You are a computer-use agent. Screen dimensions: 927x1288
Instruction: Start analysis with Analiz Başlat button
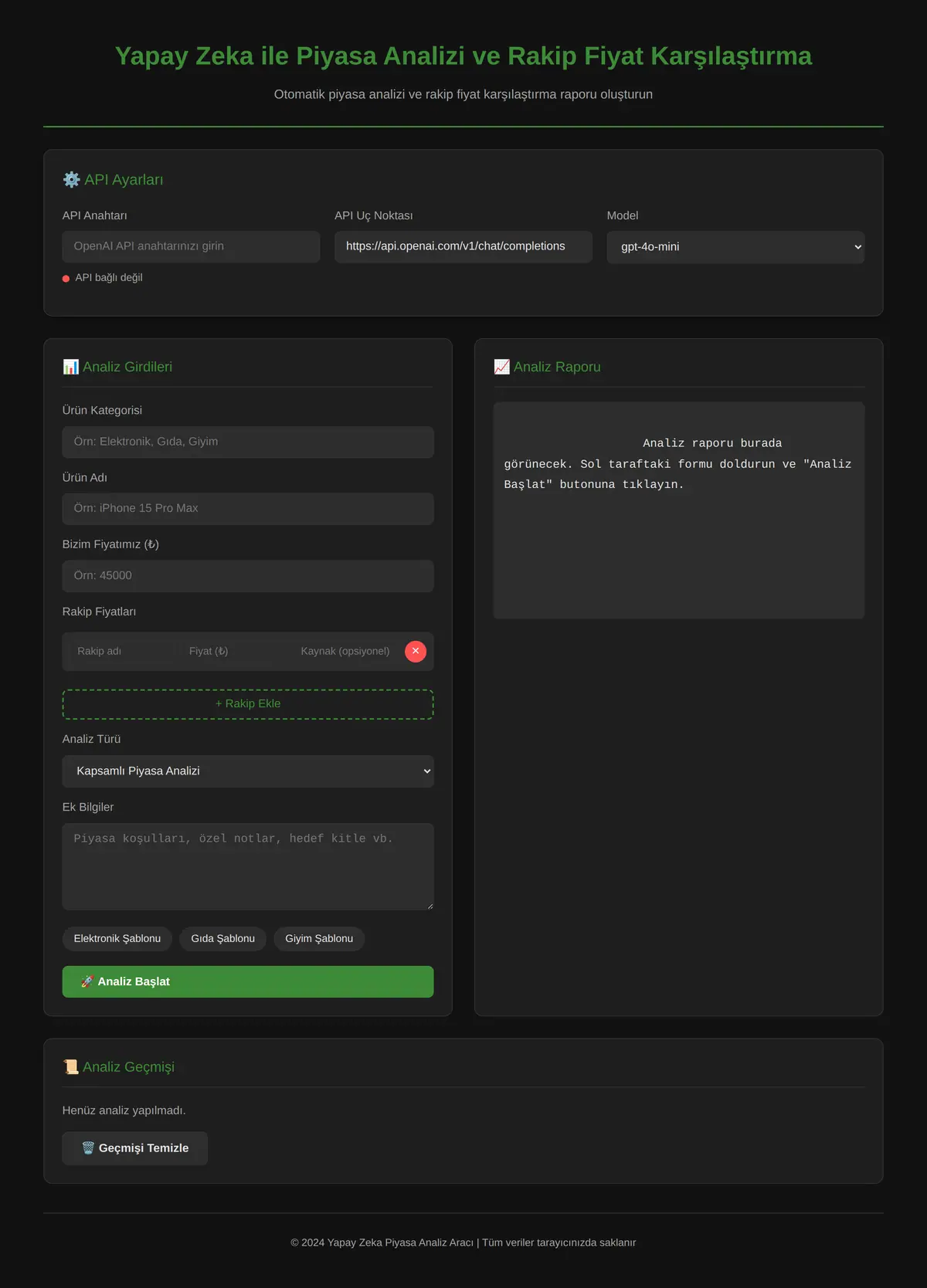(x=248, y=981)
